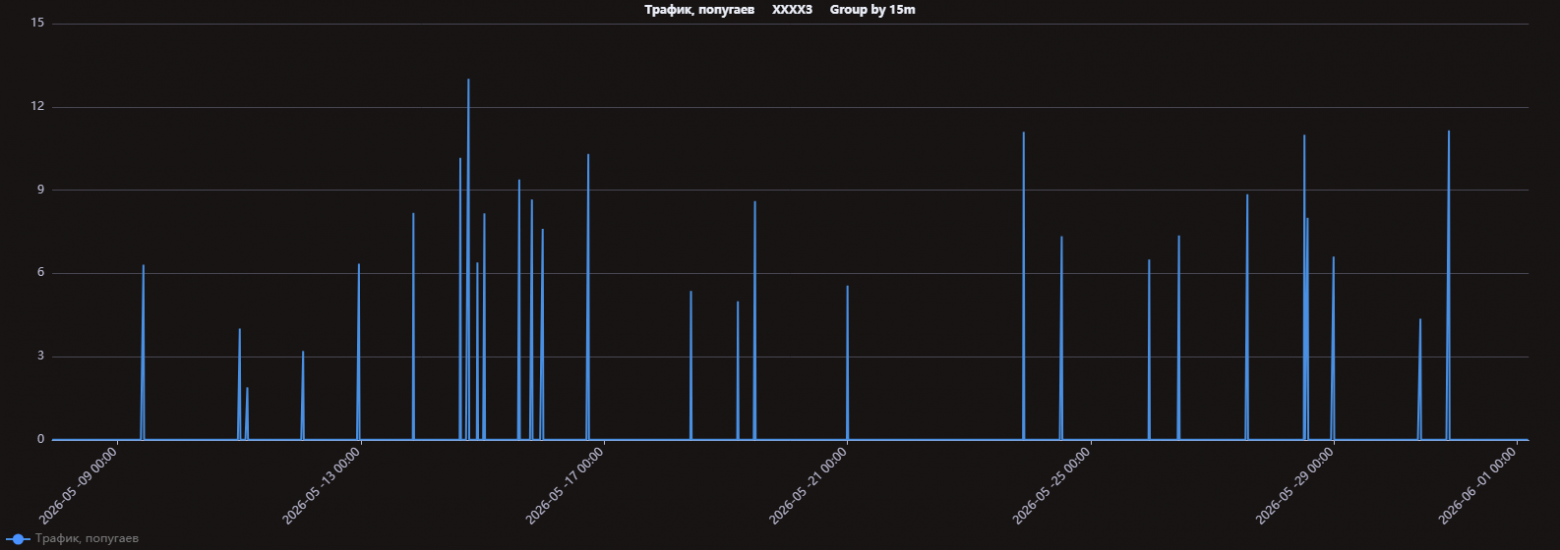Open the 'Group by 15m' interval selector
The image size is (1560, 550).
872,9
